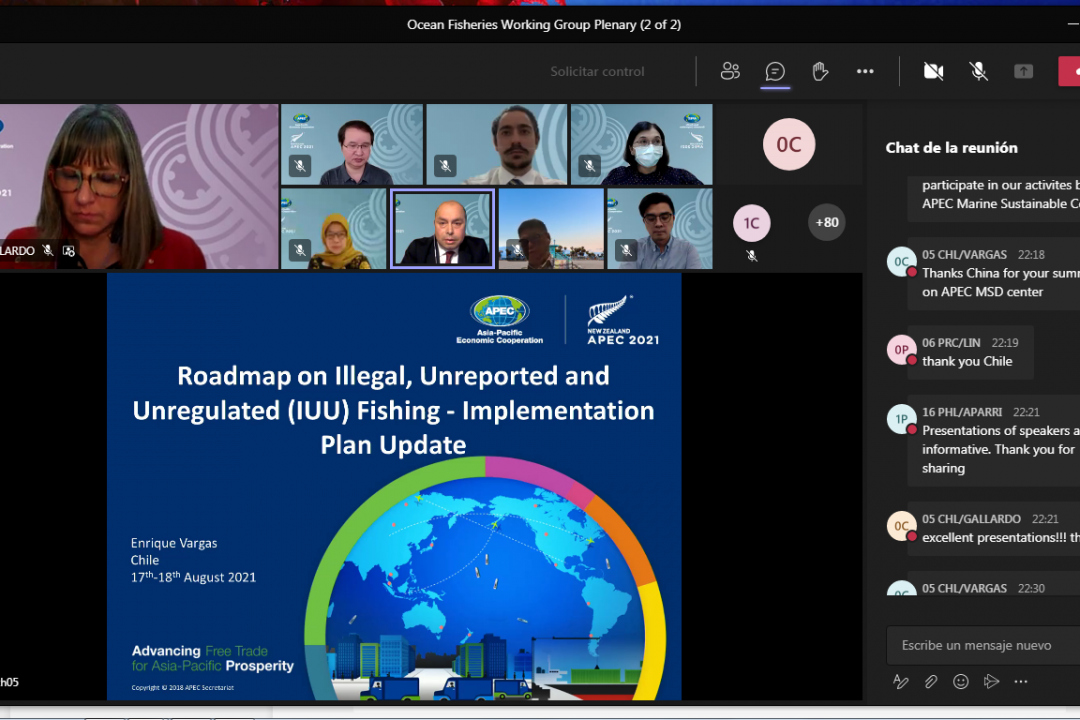Send the chat message with arrow icon

(x=991, y=681)
